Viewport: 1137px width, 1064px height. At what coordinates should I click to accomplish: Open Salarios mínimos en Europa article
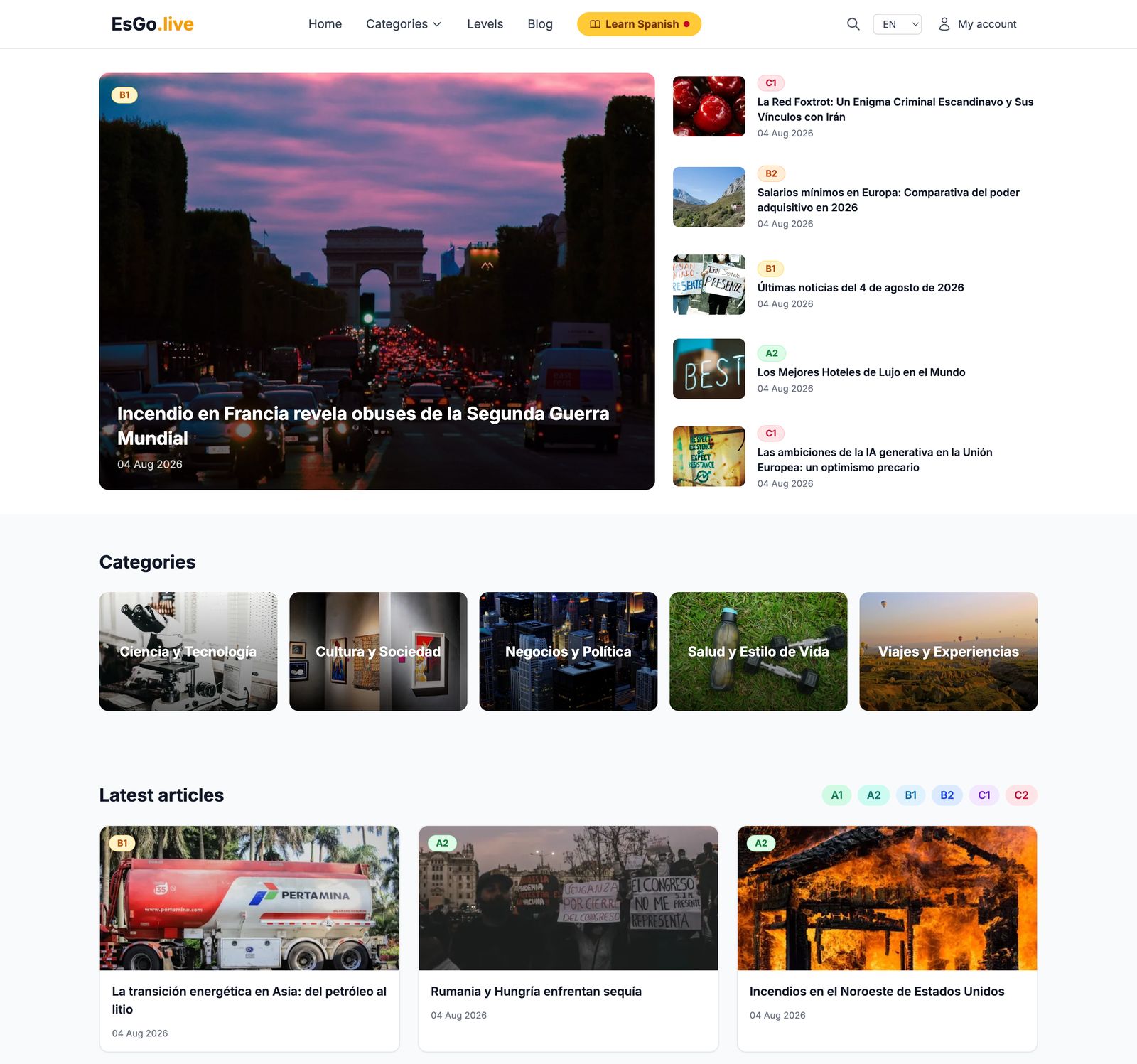coord(888,200)
